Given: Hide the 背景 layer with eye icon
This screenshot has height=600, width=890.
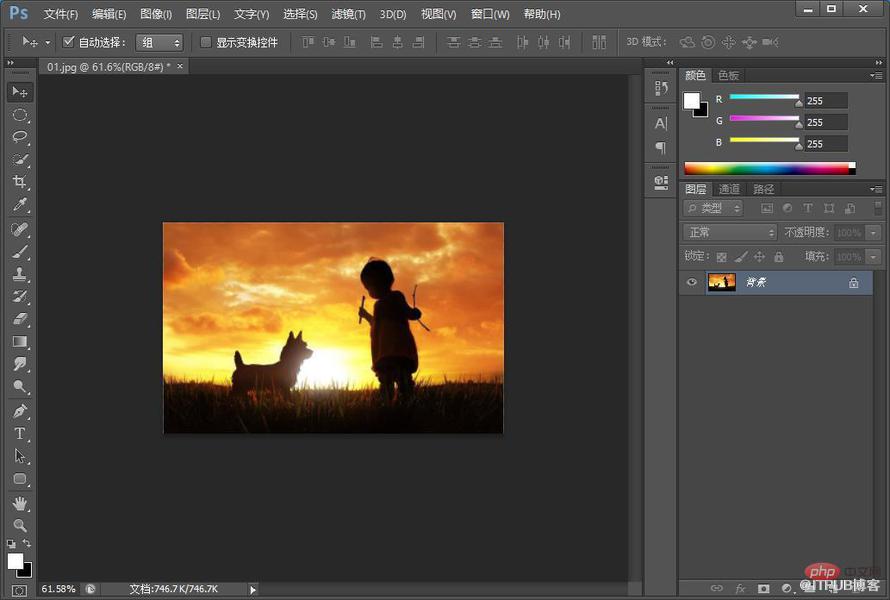Looking at the screenshot, I should (x=691, y=282).
